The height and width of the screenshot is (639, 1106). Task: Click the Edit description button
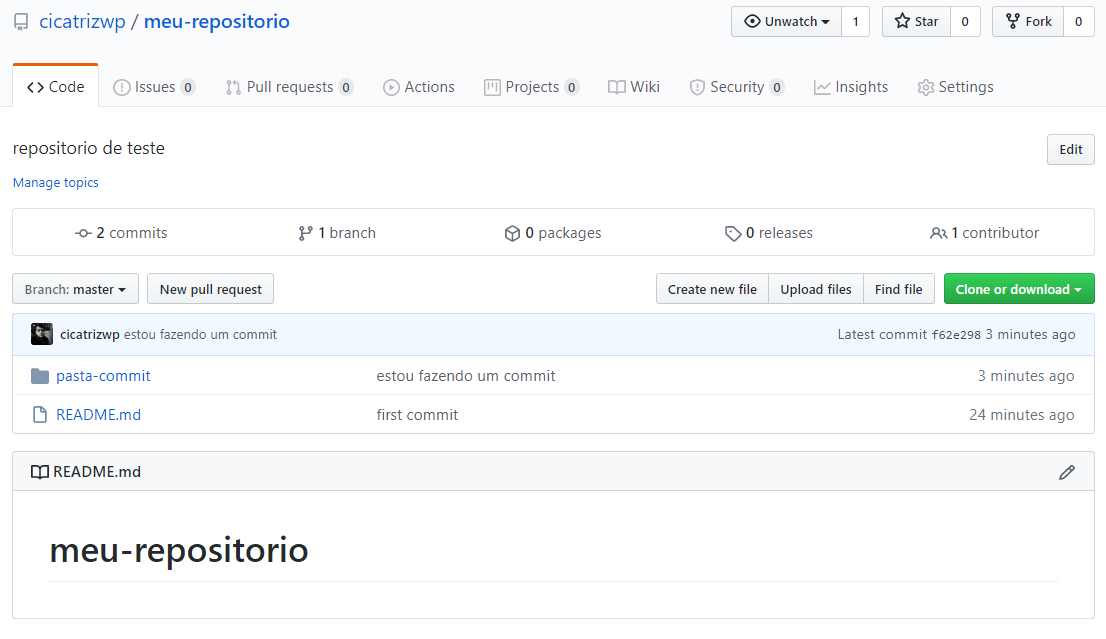pos(1071,150)
